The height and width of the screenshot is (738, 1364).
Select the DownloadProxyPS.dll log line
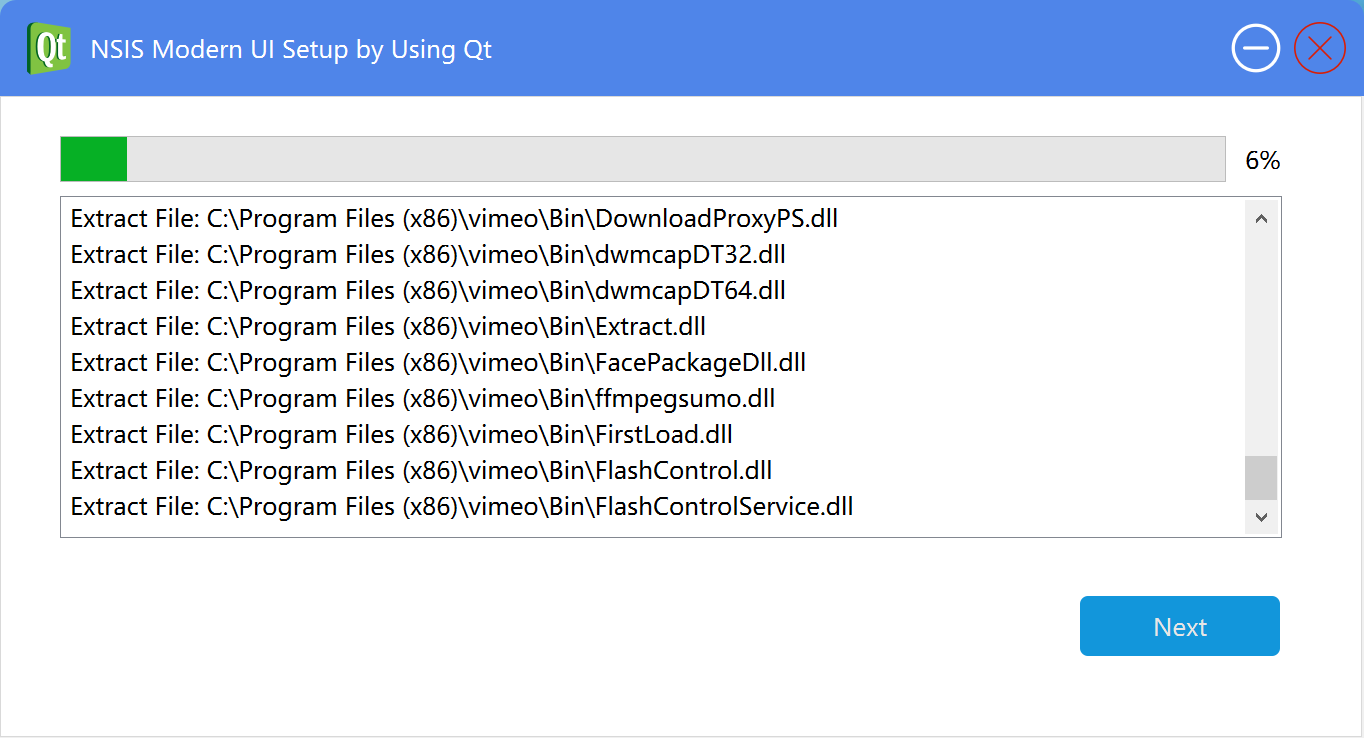[454, 218]
